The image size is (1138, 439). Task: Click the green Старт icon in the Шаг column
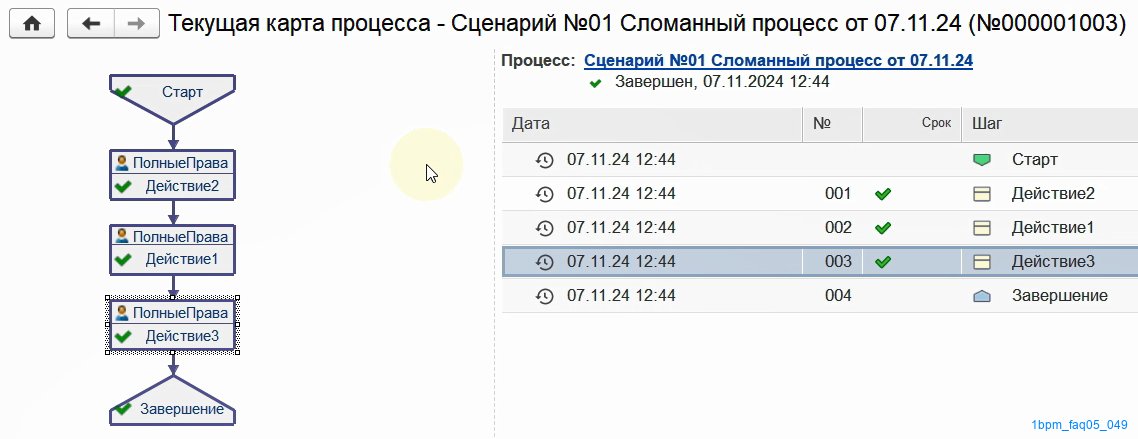pos(981,160)
